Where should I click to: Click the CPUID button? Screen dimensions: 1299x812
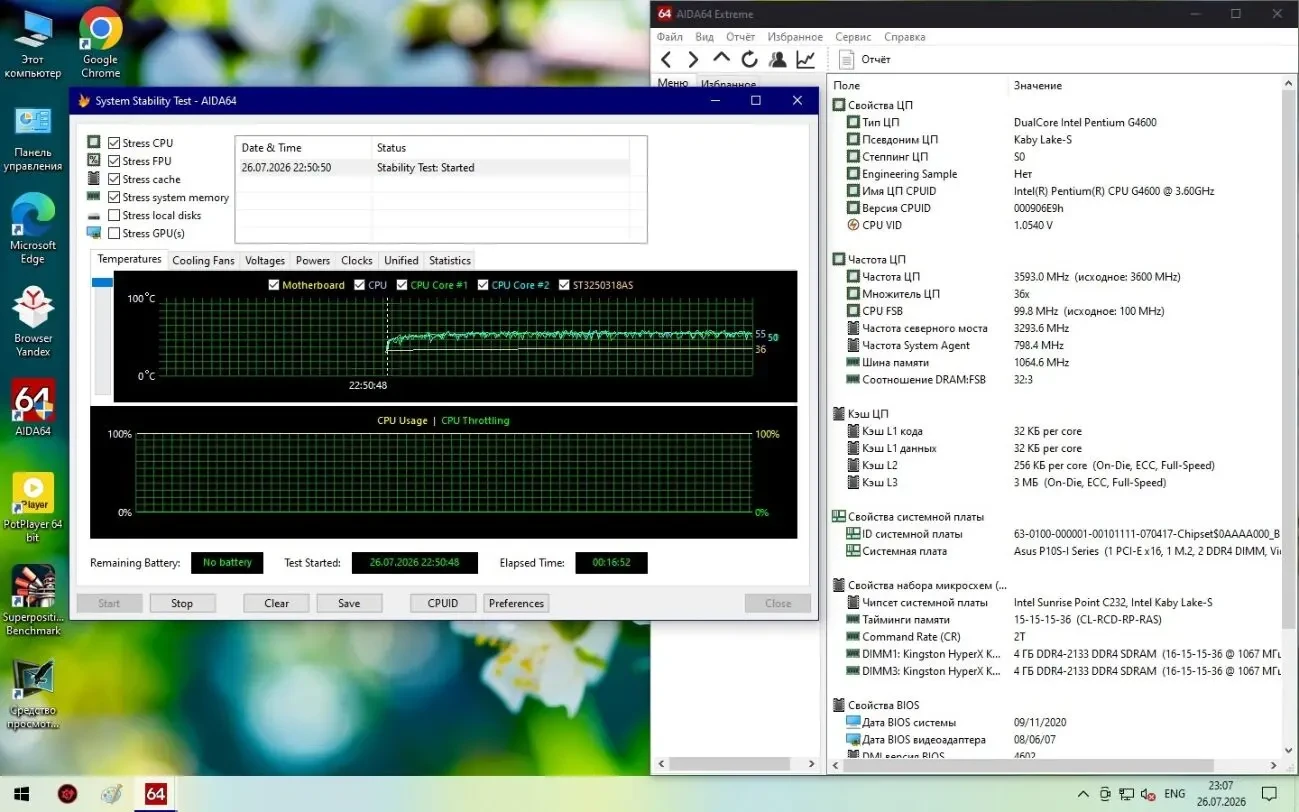[443, 603]
